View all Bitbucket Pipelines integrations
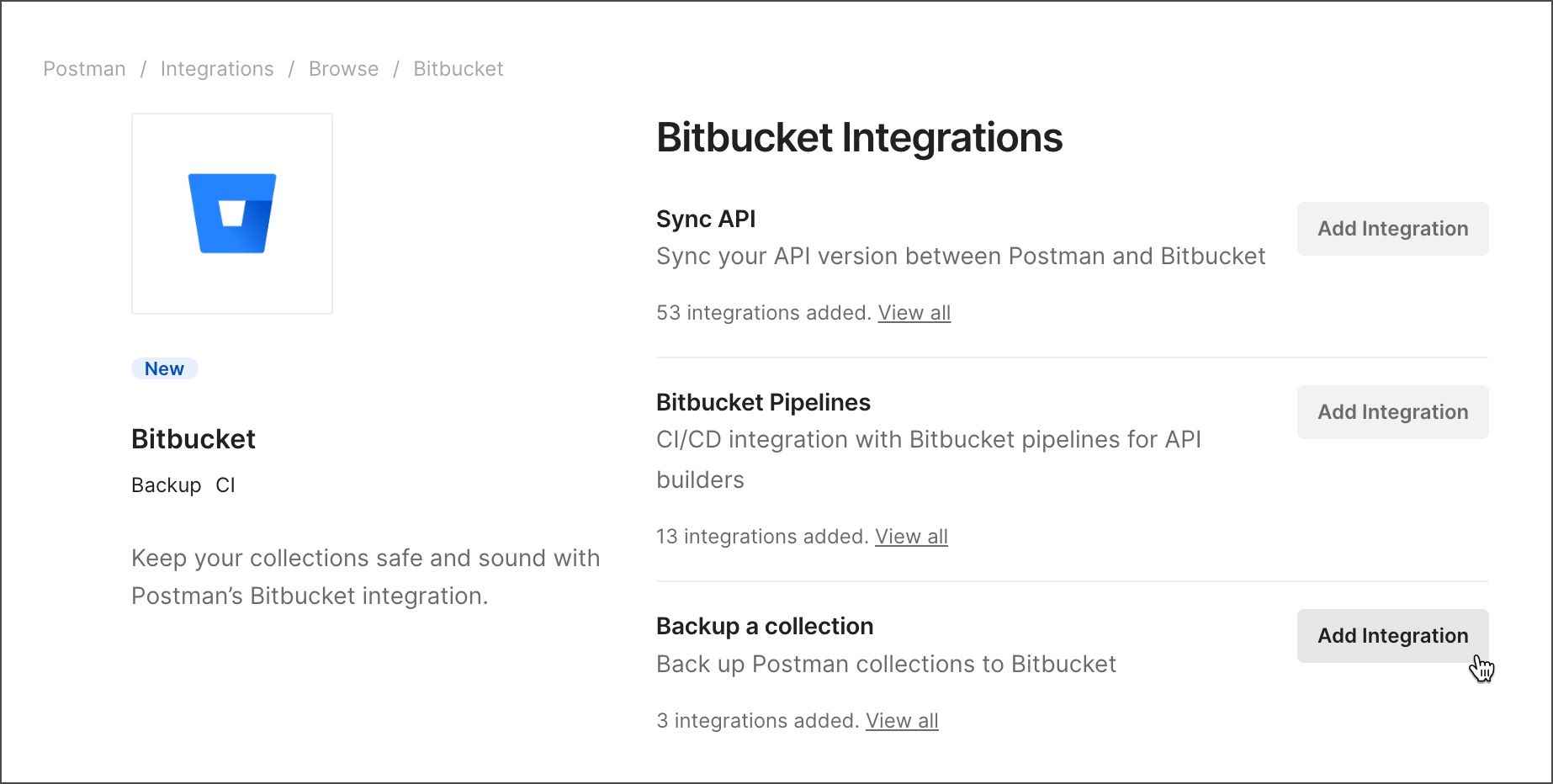The width and height of the screenshot is (1553, 784). (x=911, y=536)
